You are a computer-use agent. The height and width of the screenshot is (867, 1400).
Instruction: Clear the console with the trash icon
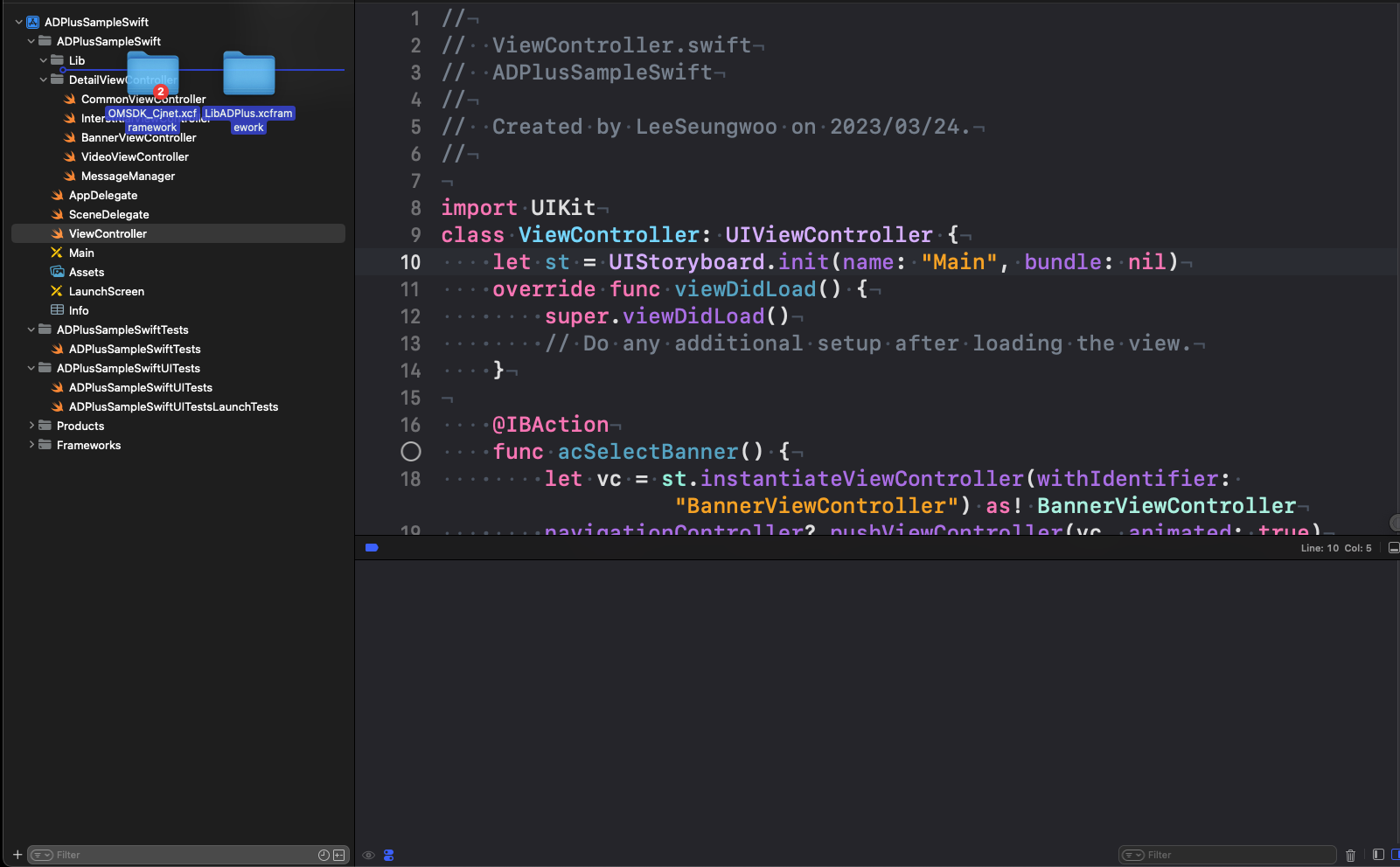click(1350, 855)
